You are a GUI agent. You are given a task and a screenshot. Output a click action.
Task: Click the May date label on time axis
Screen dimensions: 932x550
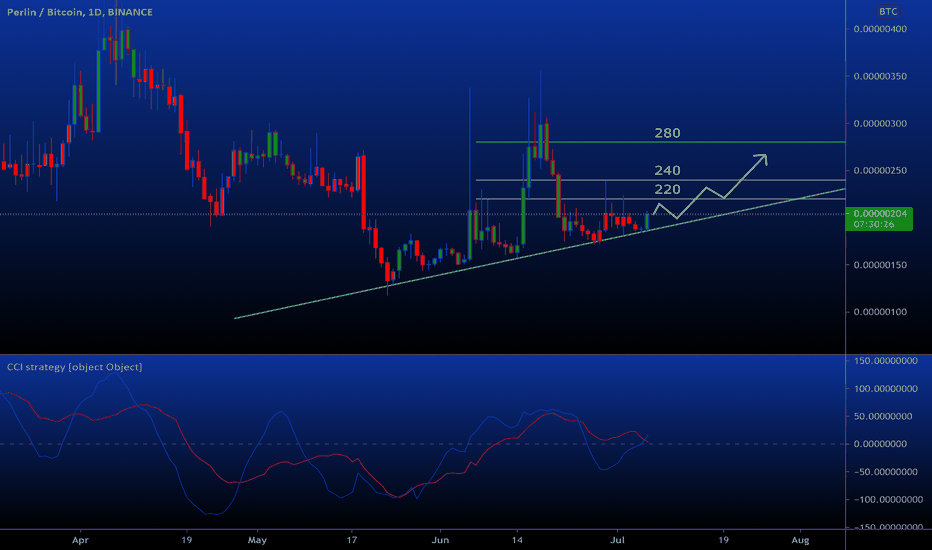coord(257,540)
